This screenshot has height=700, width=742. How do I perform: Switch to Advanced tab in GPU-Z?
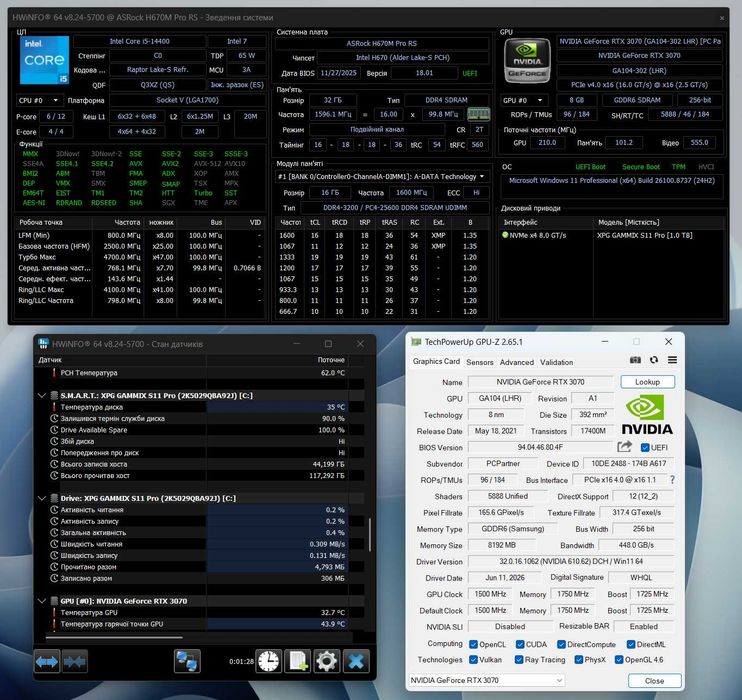517,362
